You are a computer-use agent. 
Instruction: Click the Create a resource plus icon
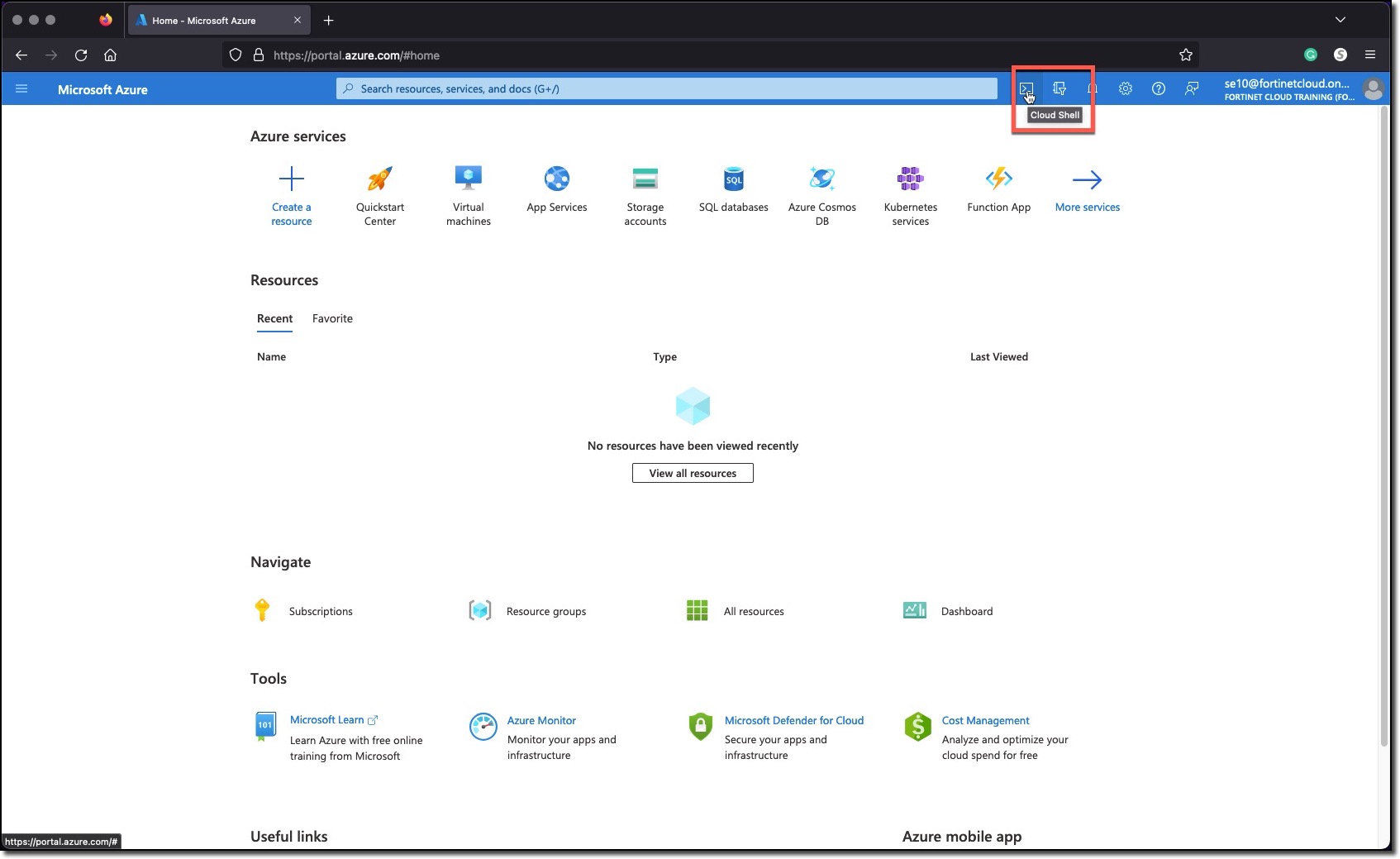pyautogui.click(x=292, y=179)
